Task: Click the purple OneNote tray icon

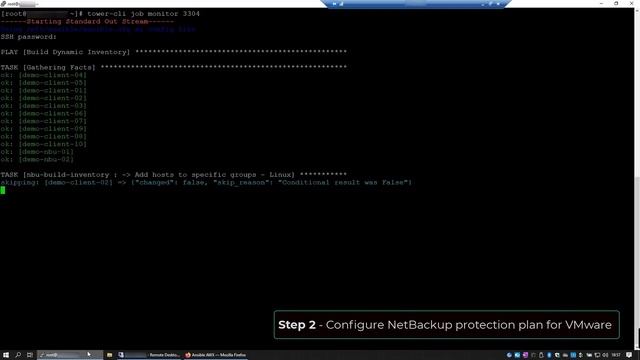Action: click(525, 355)
